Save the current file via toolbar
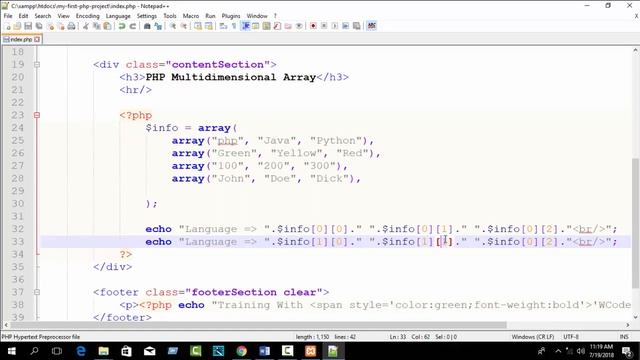This screenshot has width=640, height=360. 28,26
